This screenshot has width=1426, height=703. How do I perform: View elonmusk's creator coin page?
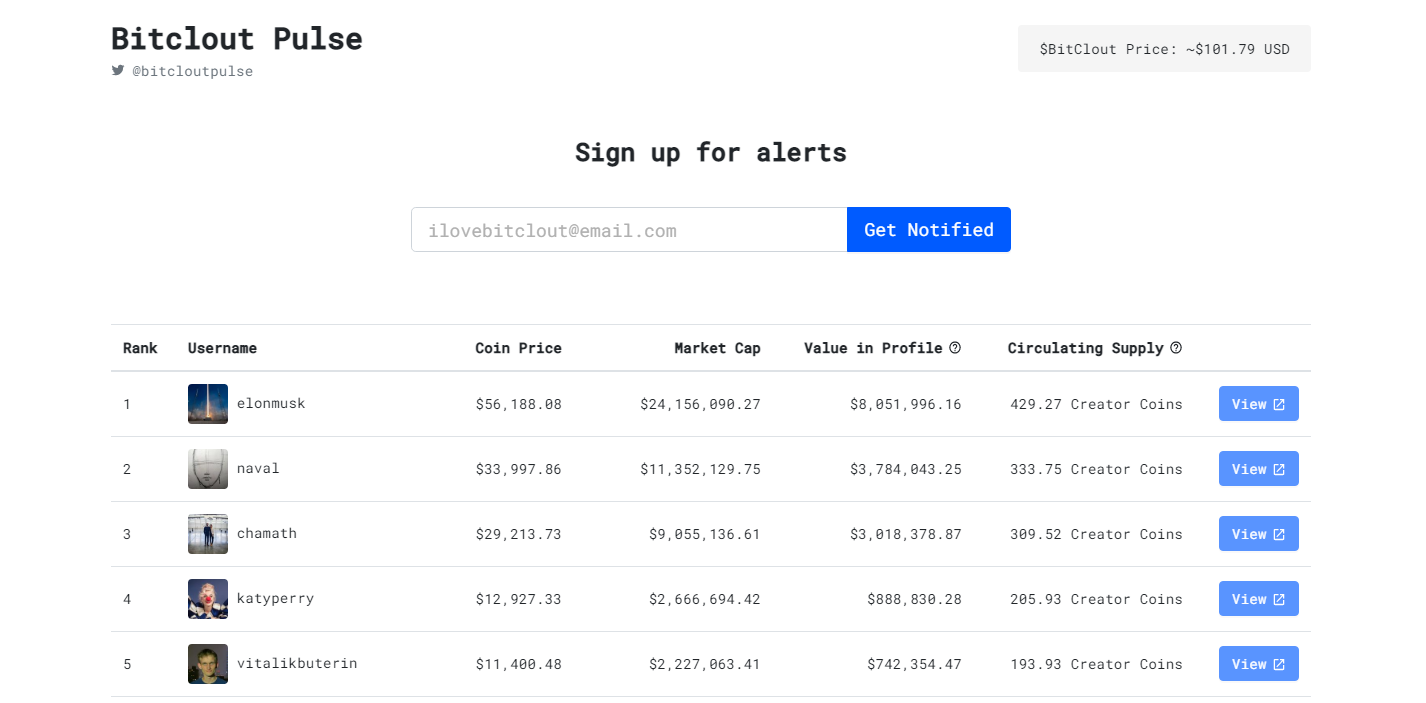coord(1258,404)
